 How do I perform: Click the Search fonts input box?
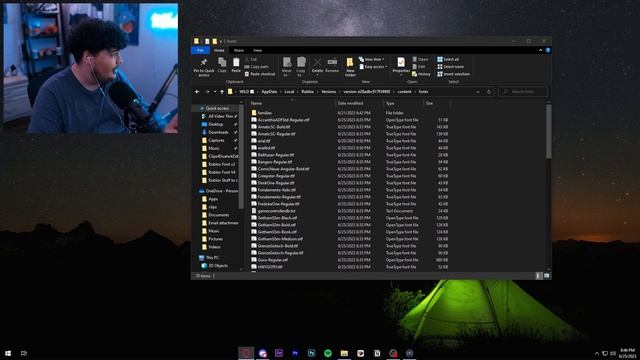click(x=523, y=92)
